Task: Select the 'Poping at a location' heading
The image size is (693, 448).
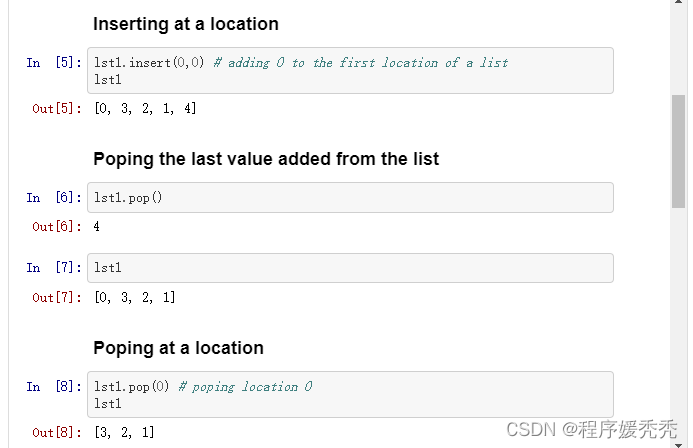Action: (x=179, y=348)
